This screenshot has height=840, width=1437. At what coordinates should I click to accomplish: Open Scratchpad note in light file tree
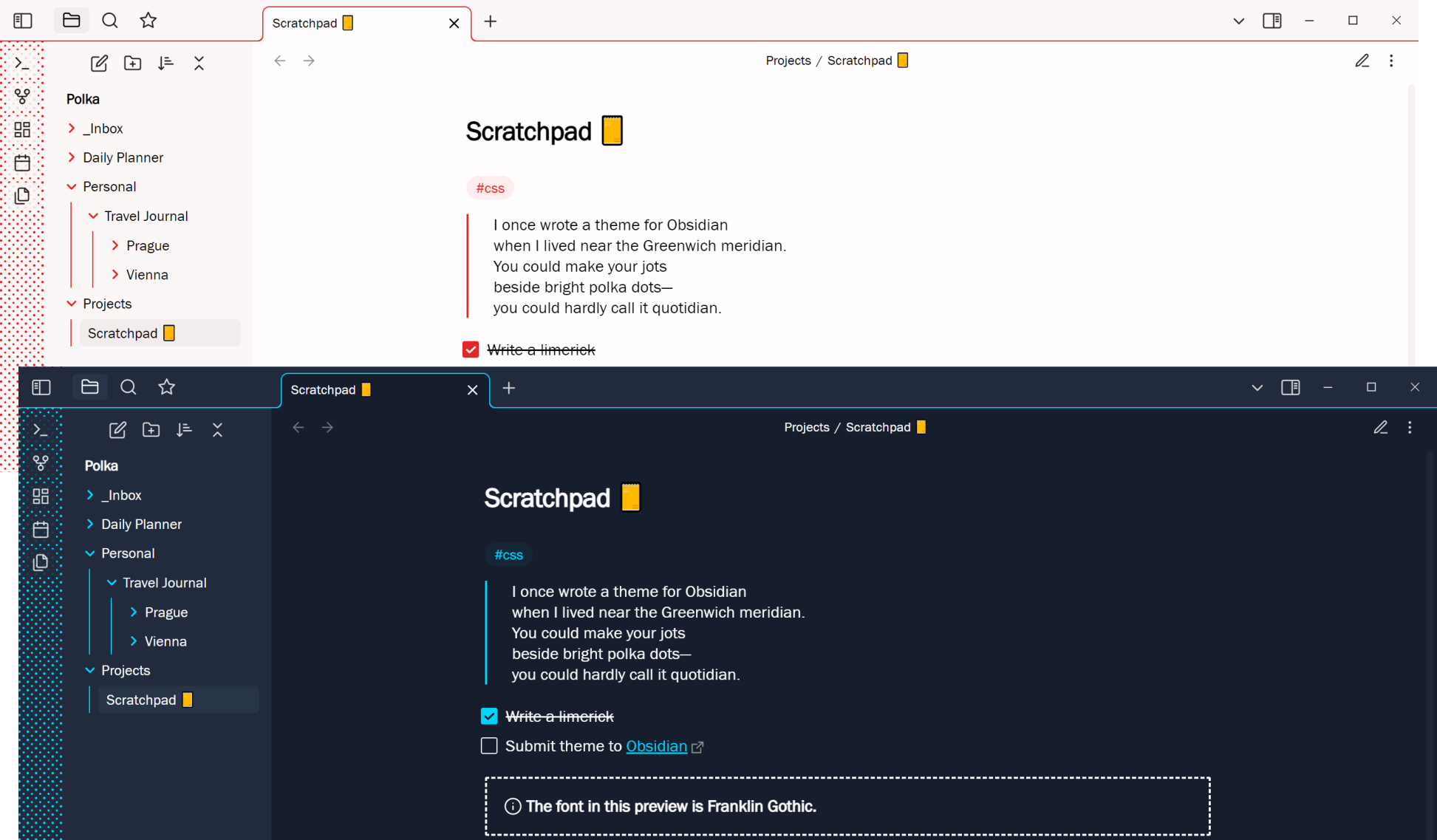160,333
